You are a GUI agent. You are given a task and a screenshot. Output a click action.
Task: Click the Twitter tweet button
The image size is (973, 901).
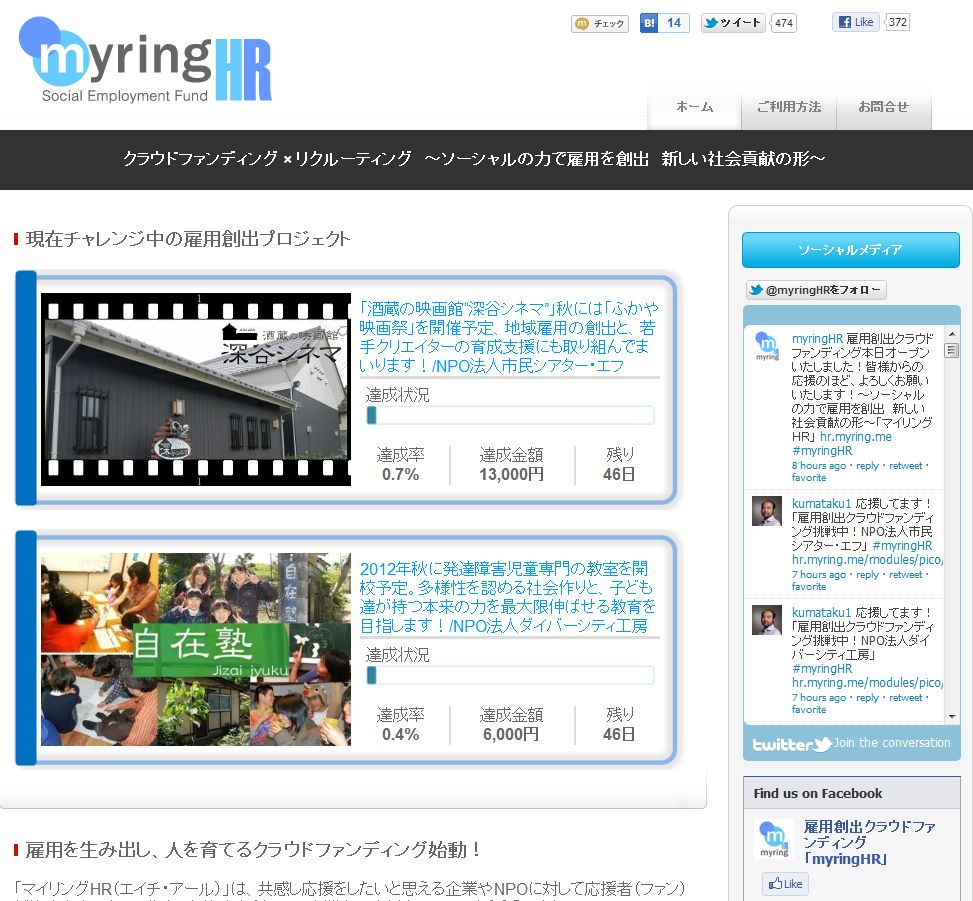pos(733,23)
